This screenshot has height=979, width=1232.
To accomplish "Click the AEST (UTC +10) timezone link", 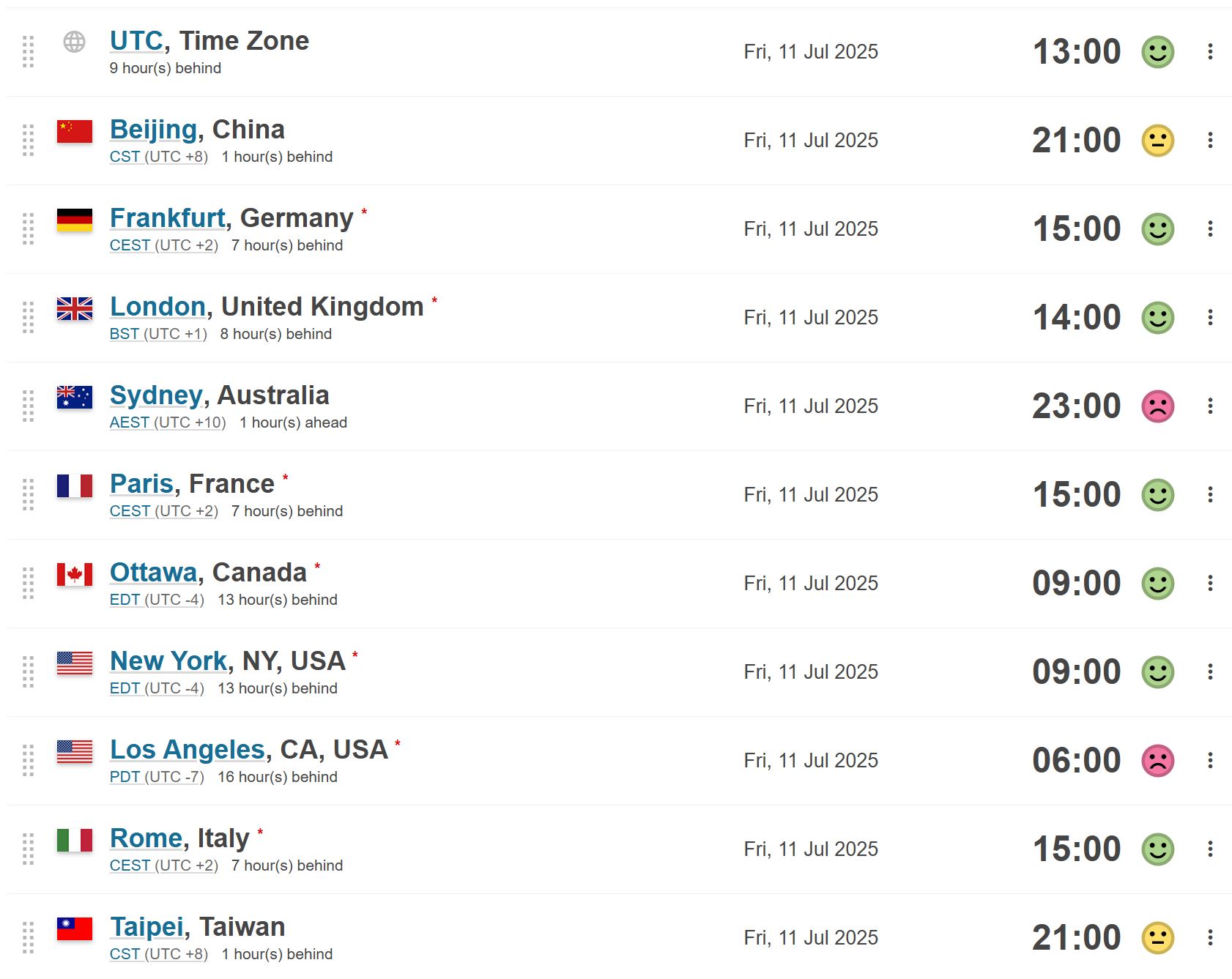I will (168, 423).
